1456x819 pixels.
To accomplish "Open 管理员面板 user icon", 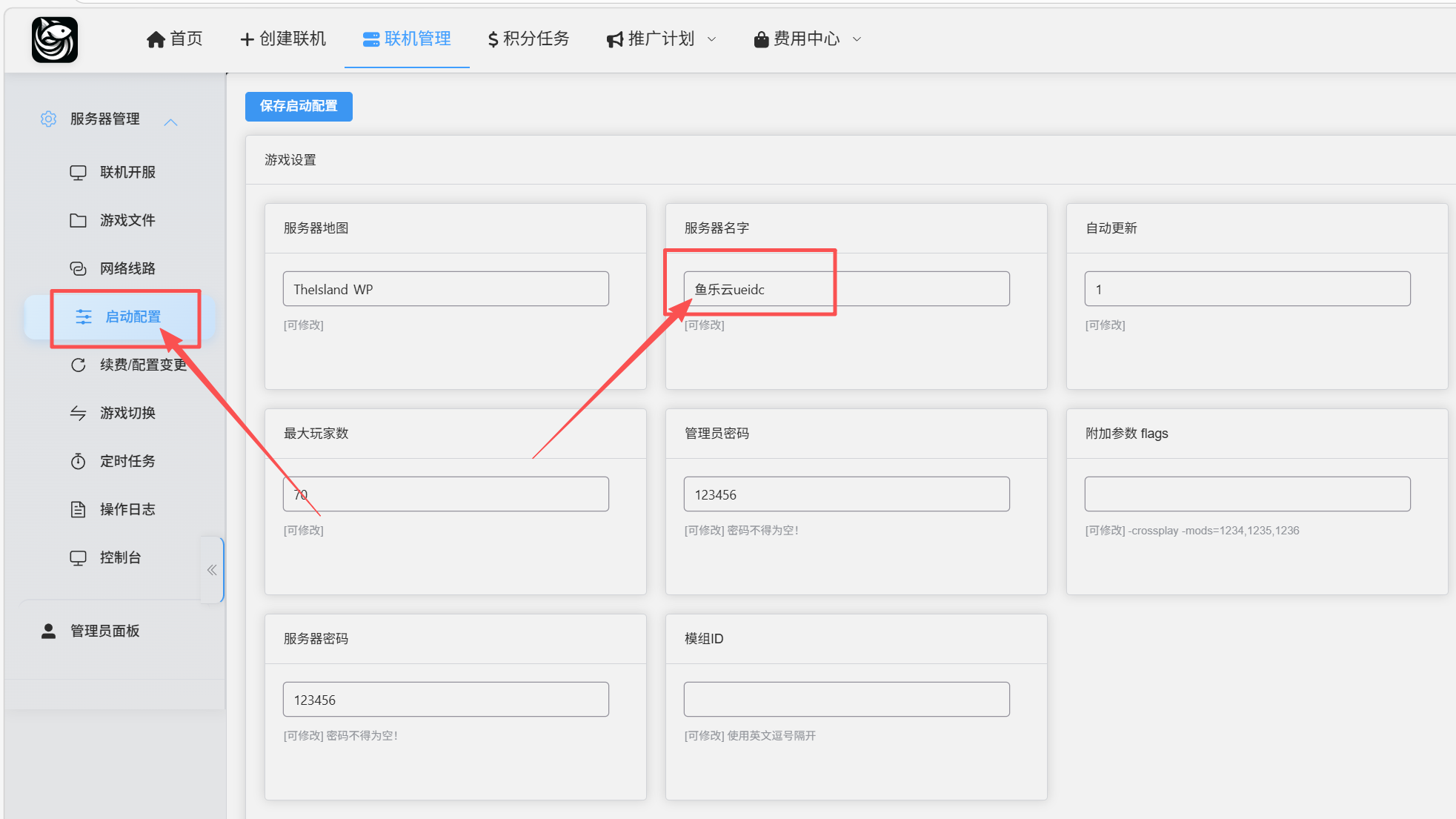I will tap(48, 631).
